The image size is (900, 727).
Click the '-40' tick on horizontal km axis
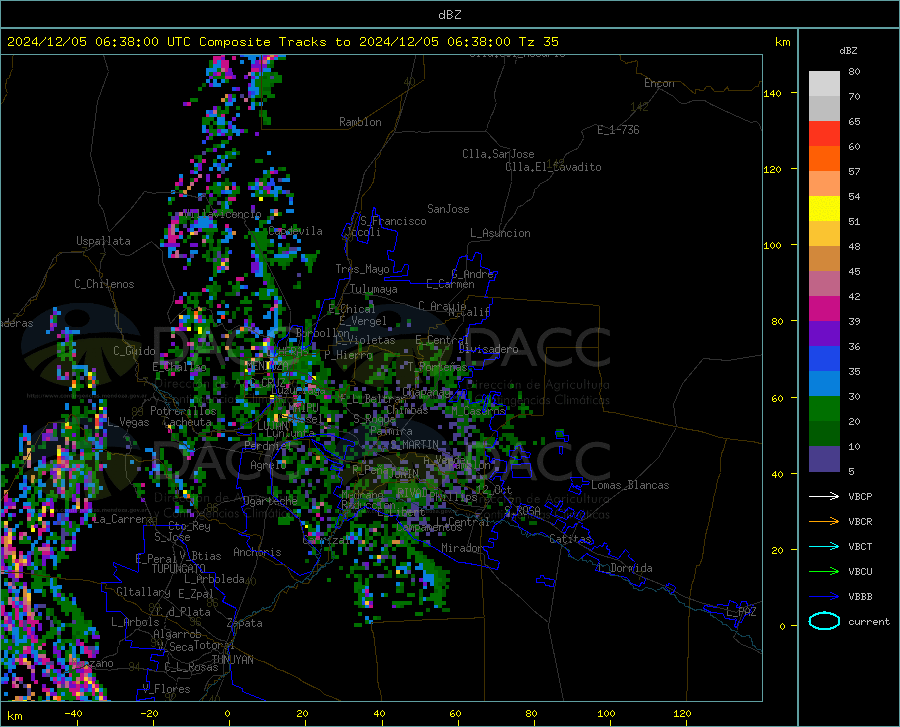click(73, 714)
